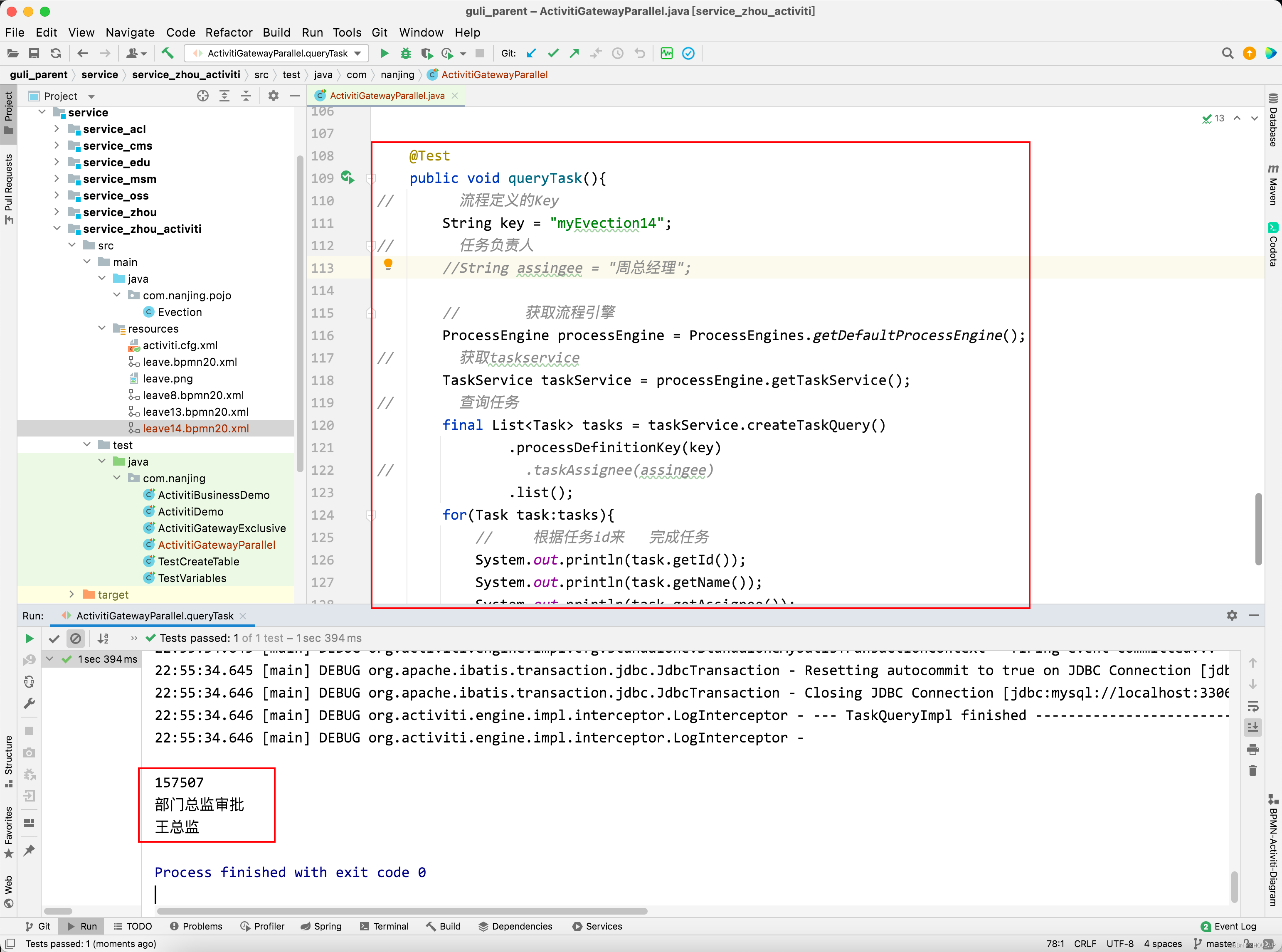Toggle soft-wrap in run console

pyautogui.click(x=1252, y=705)
